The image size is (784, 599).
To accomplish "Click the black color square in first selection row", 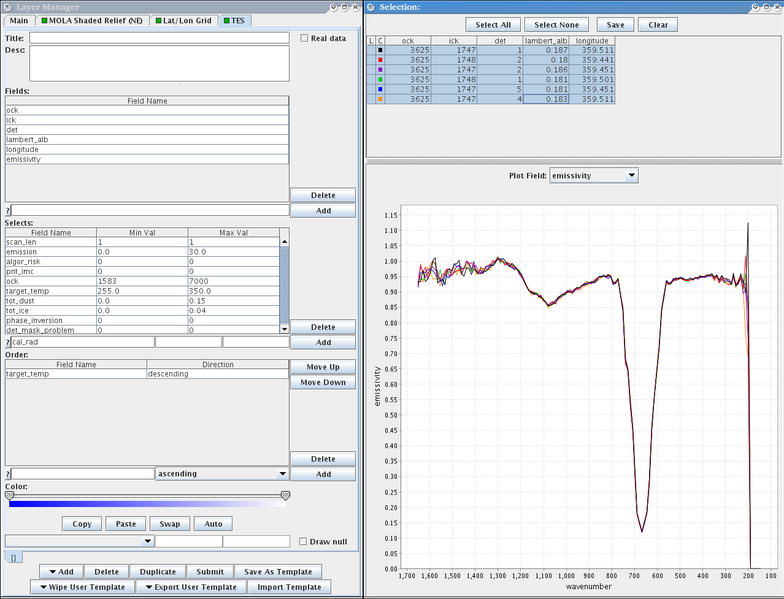I will (x=380, y=50).
